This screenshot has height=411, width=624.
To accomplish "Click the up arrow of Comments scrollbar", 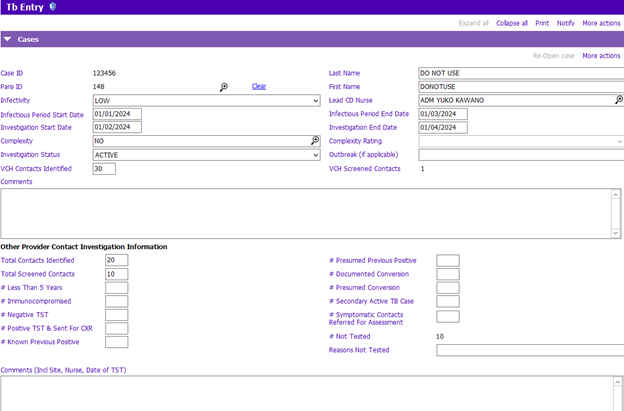I will pos(615,194).
